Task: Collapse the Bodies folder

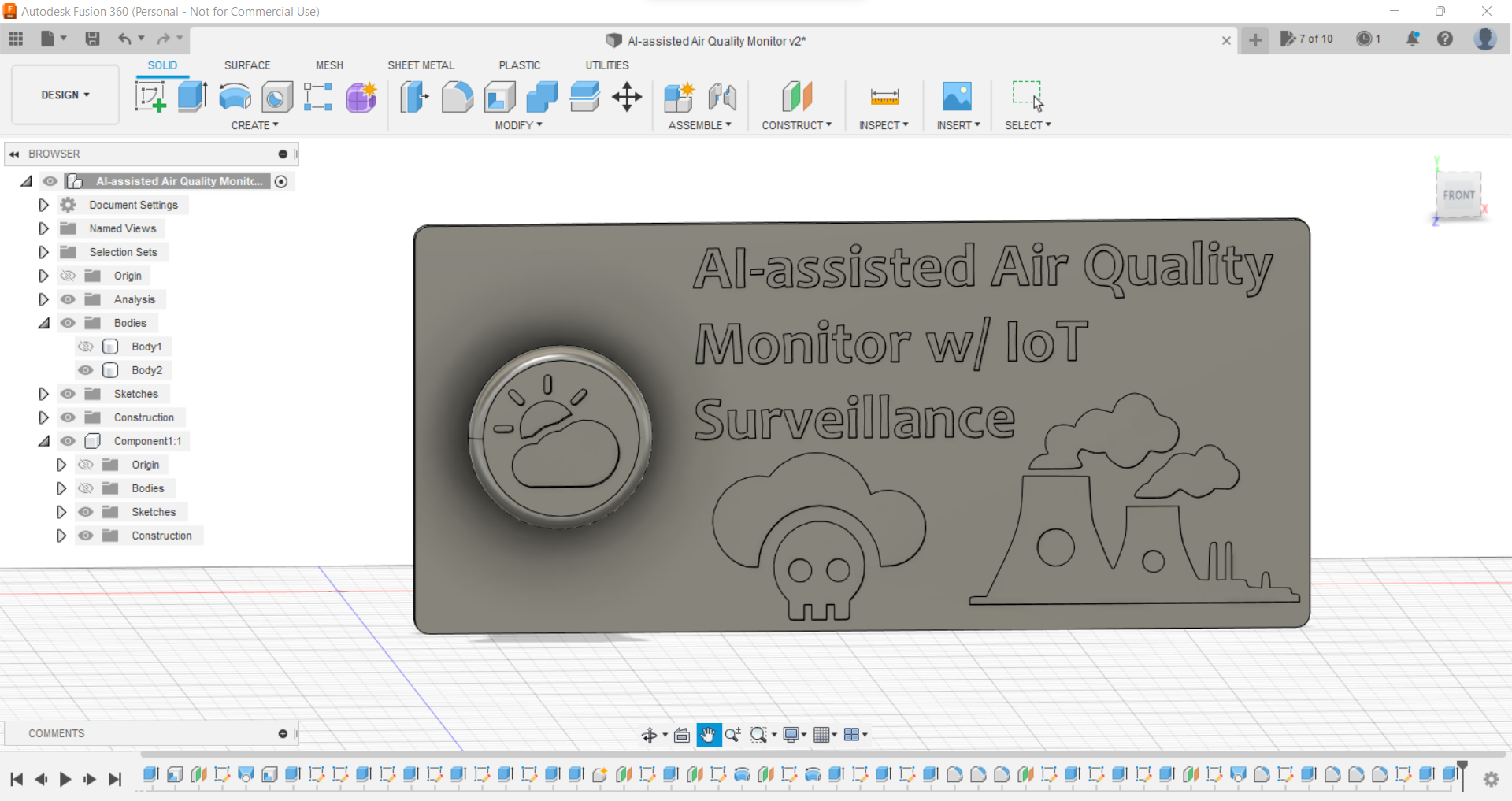Action: click(x=44, y=323)
